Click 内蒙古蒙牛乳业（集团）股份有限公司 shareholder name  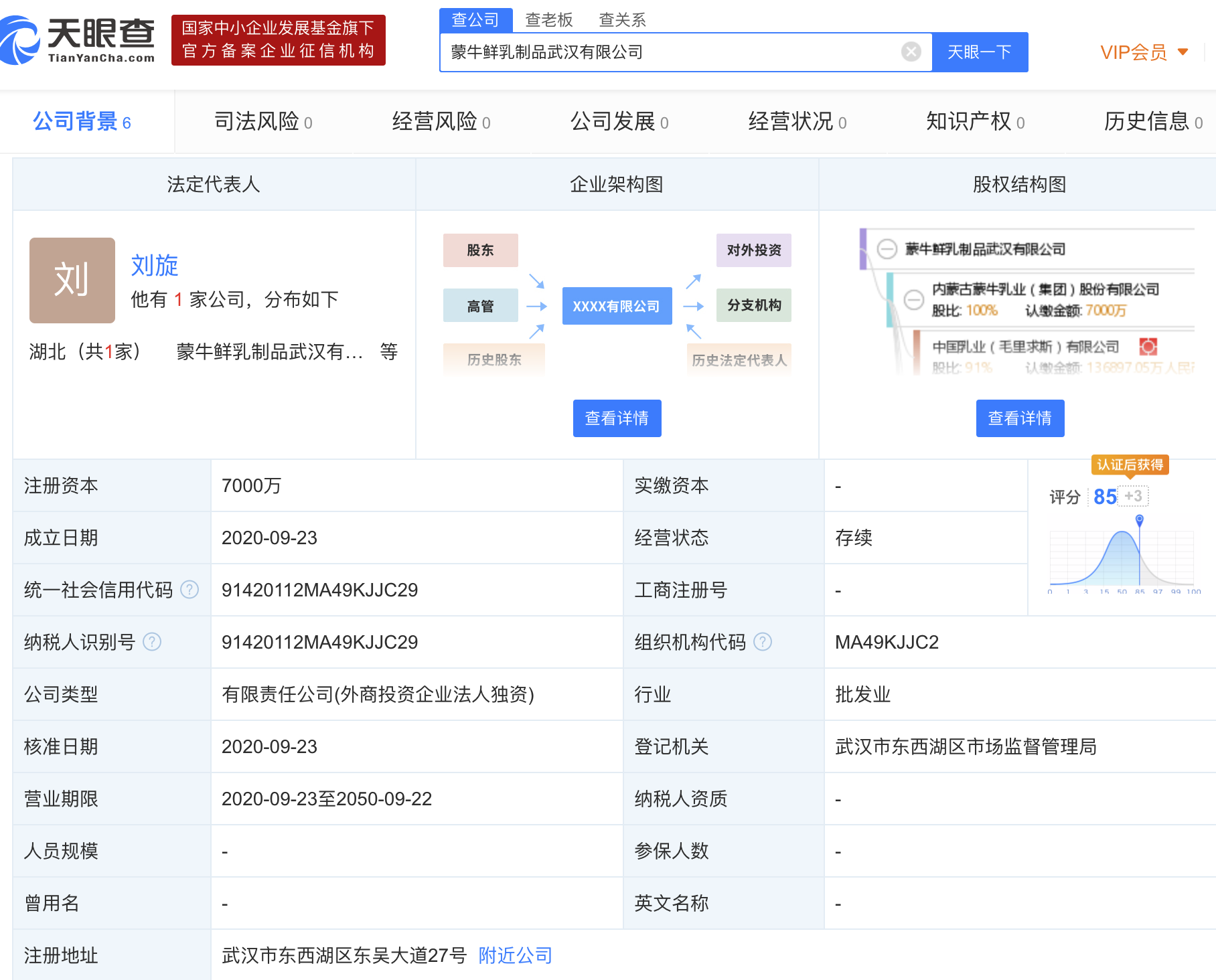click(1045, 289)
